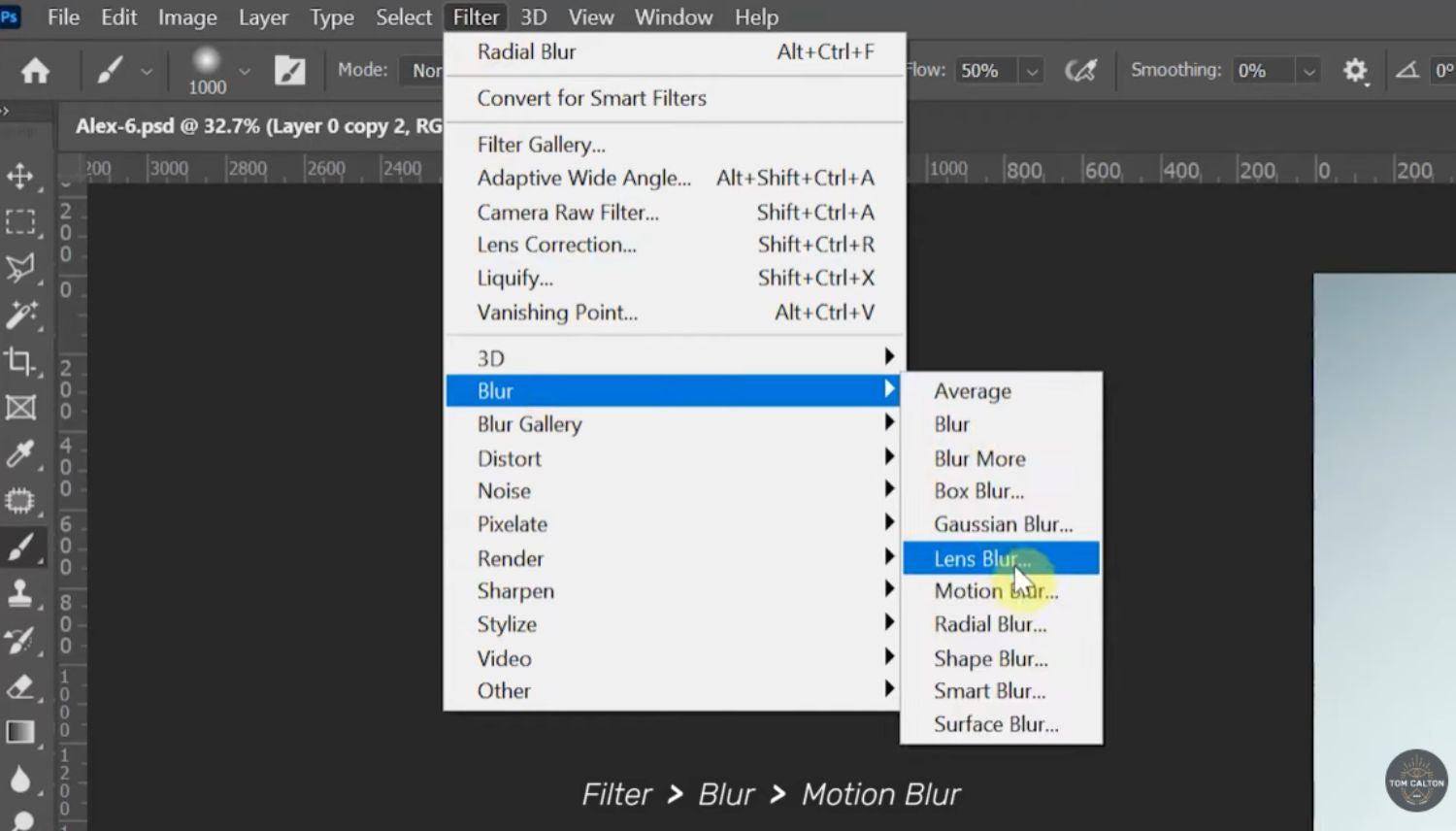Open the Liquify filter
This screenshot has height=831, width=1456.
click(x=674, y=279)
